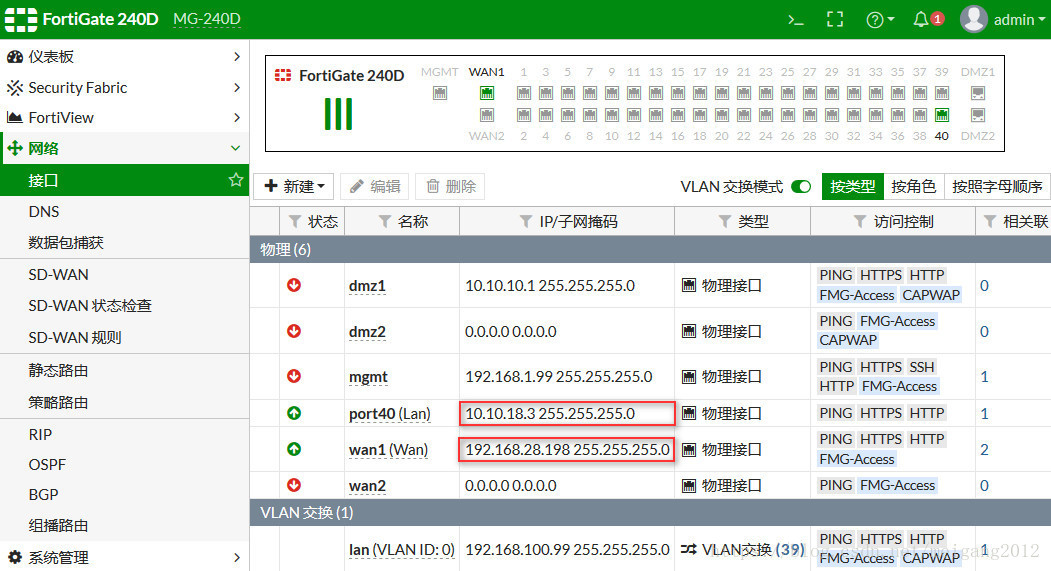Click wan2 down status icon
The height and width of the screenshot is (571, 1051).
[294, 485]
